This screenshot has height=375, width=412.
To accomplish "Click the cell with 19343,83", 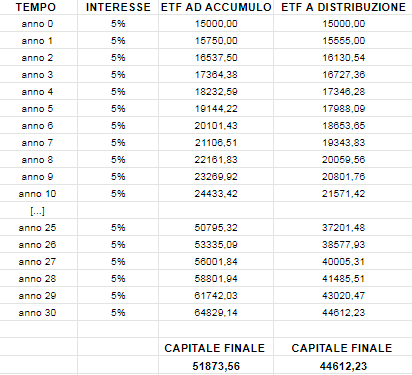I will coord(343,143).
